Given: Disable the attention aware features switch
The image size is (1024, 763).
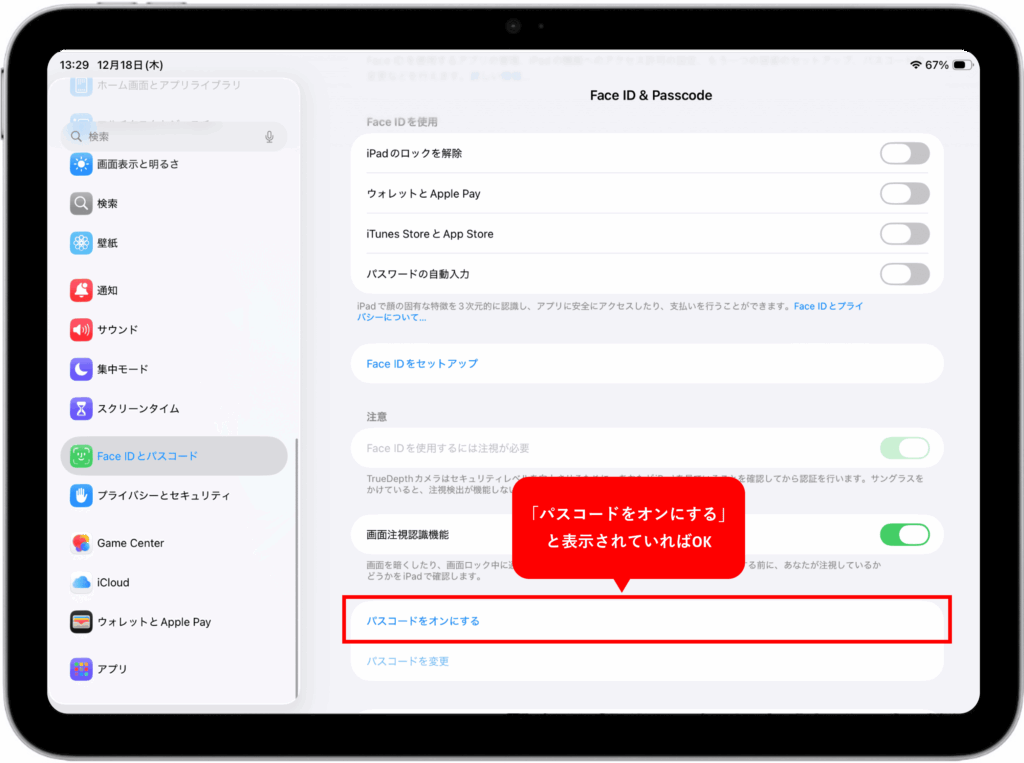Looking at the screenshot, I should [x=904, y=535].
